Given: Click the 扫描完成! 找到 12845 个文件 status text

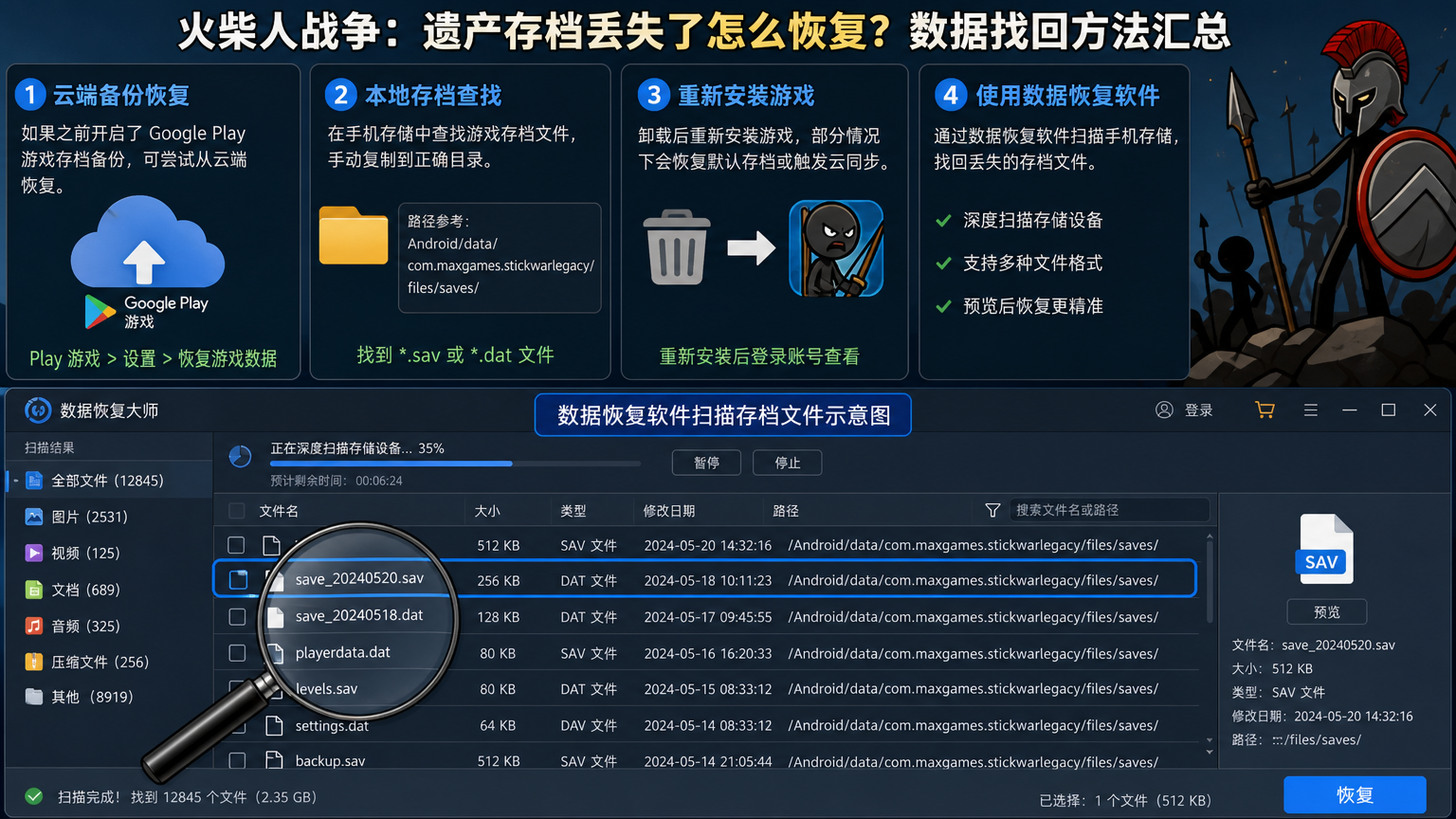Looking at the screenshot, I should click(187, 797).
